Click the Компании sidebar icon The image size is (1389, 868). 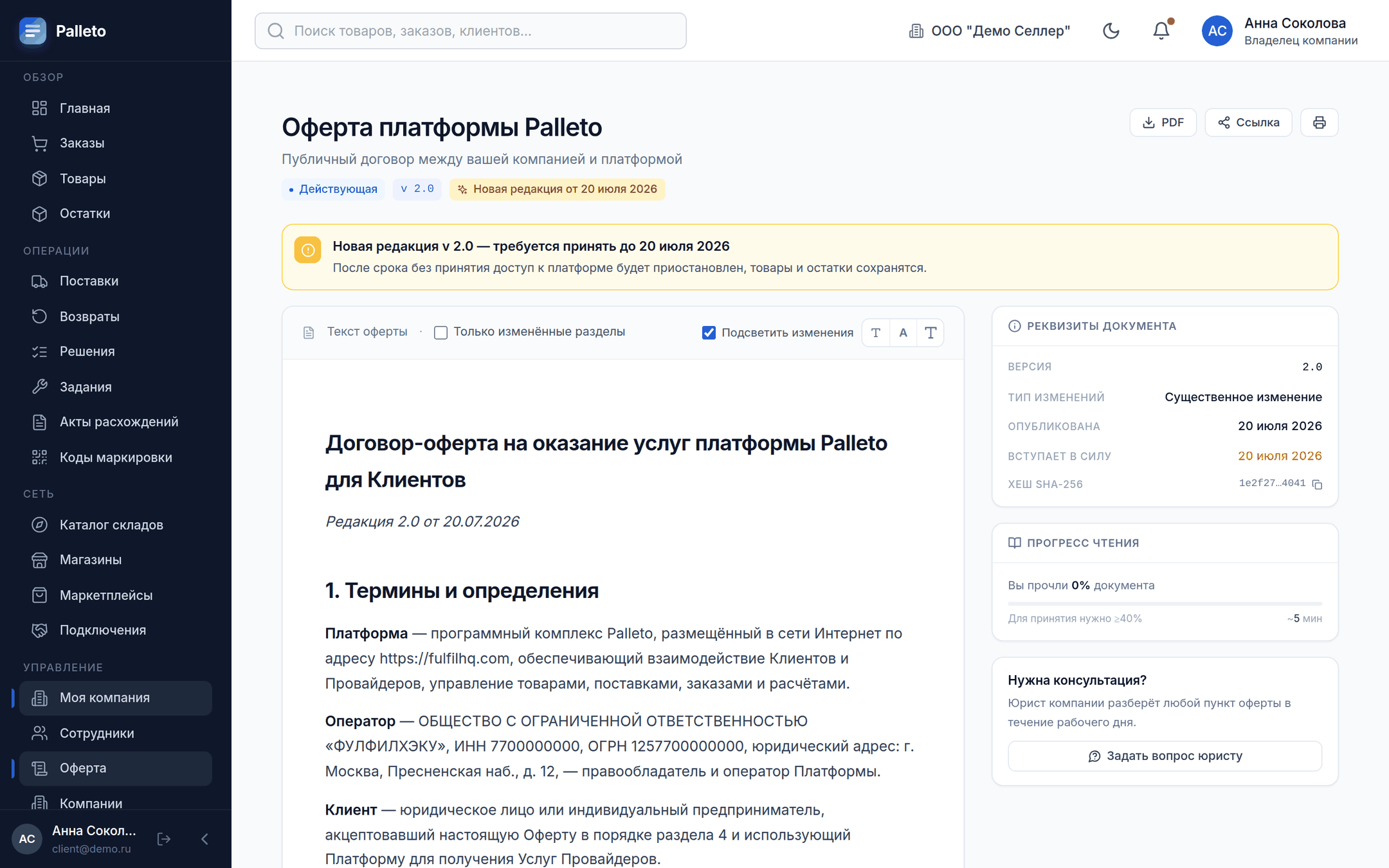pos(40,803)
